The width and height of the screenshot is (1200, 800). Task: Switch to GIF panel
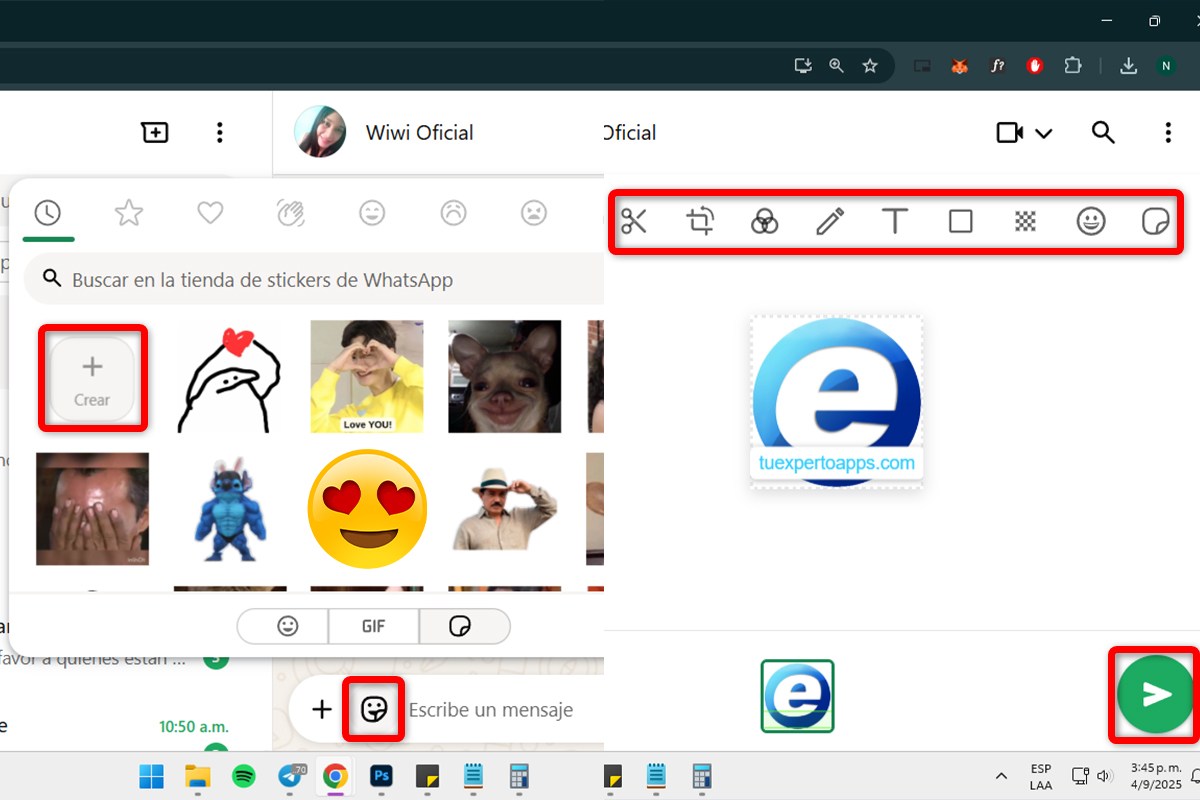point(373,626)
